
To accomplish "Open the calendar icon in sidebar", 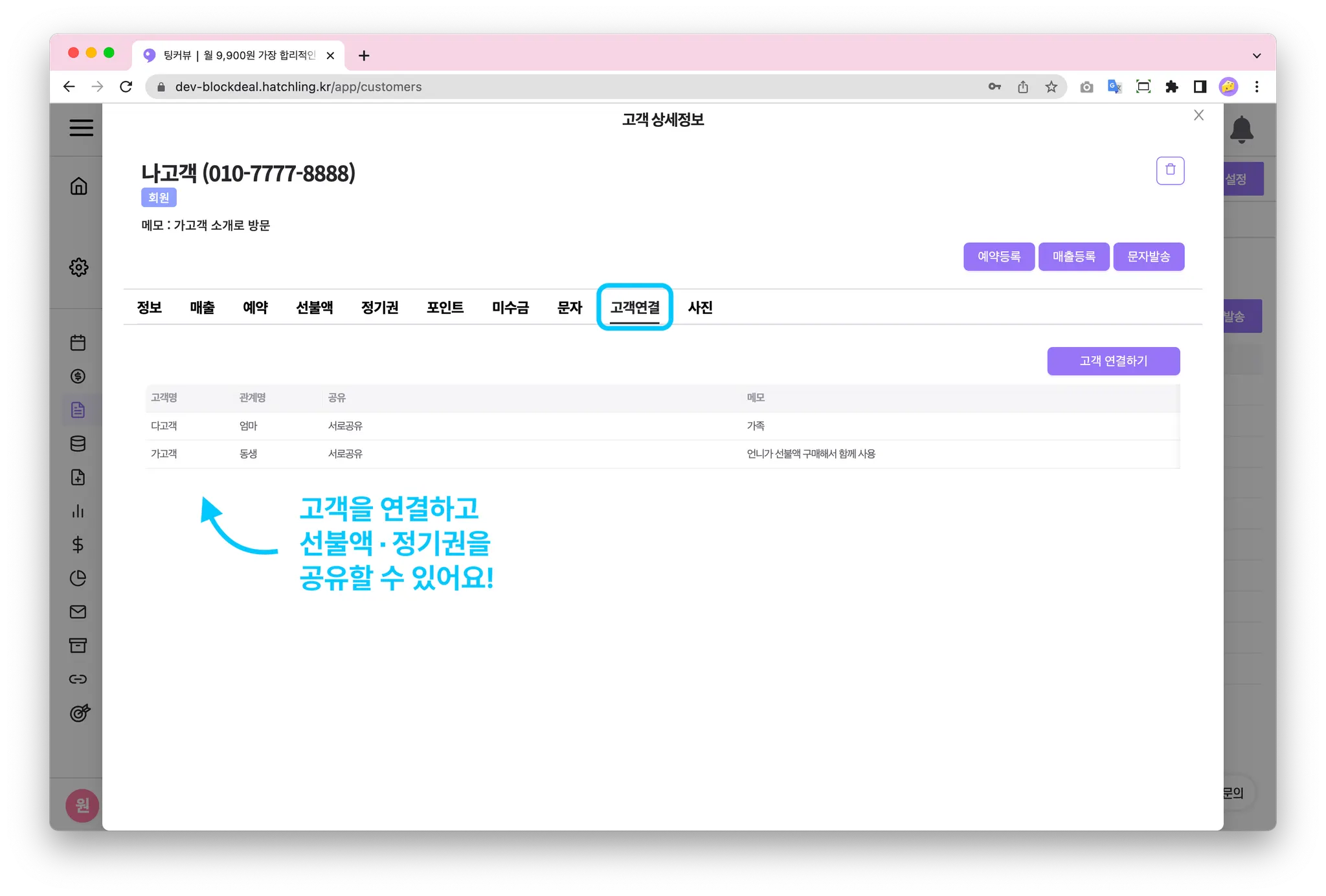I will (78, 342).
